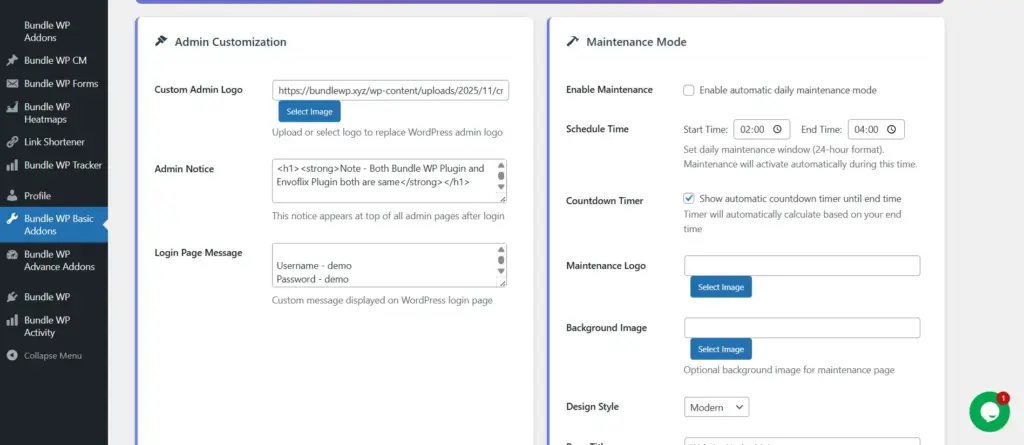Click the Maintenance Logo input field
The image size is (1024, 445).
tap(802, 266)
